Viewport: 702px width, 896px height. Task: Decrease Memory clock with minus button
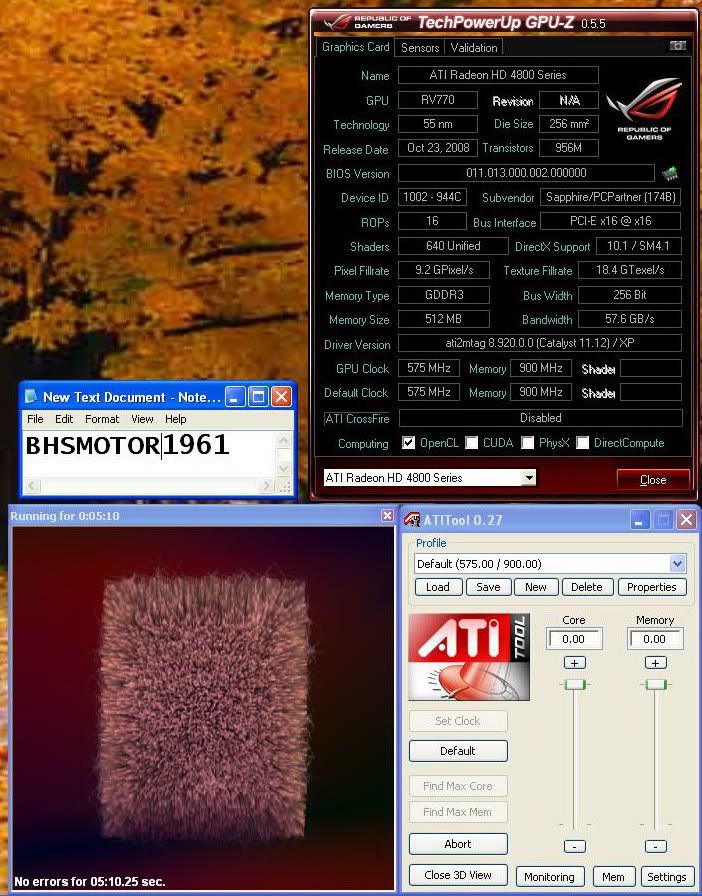655,846
